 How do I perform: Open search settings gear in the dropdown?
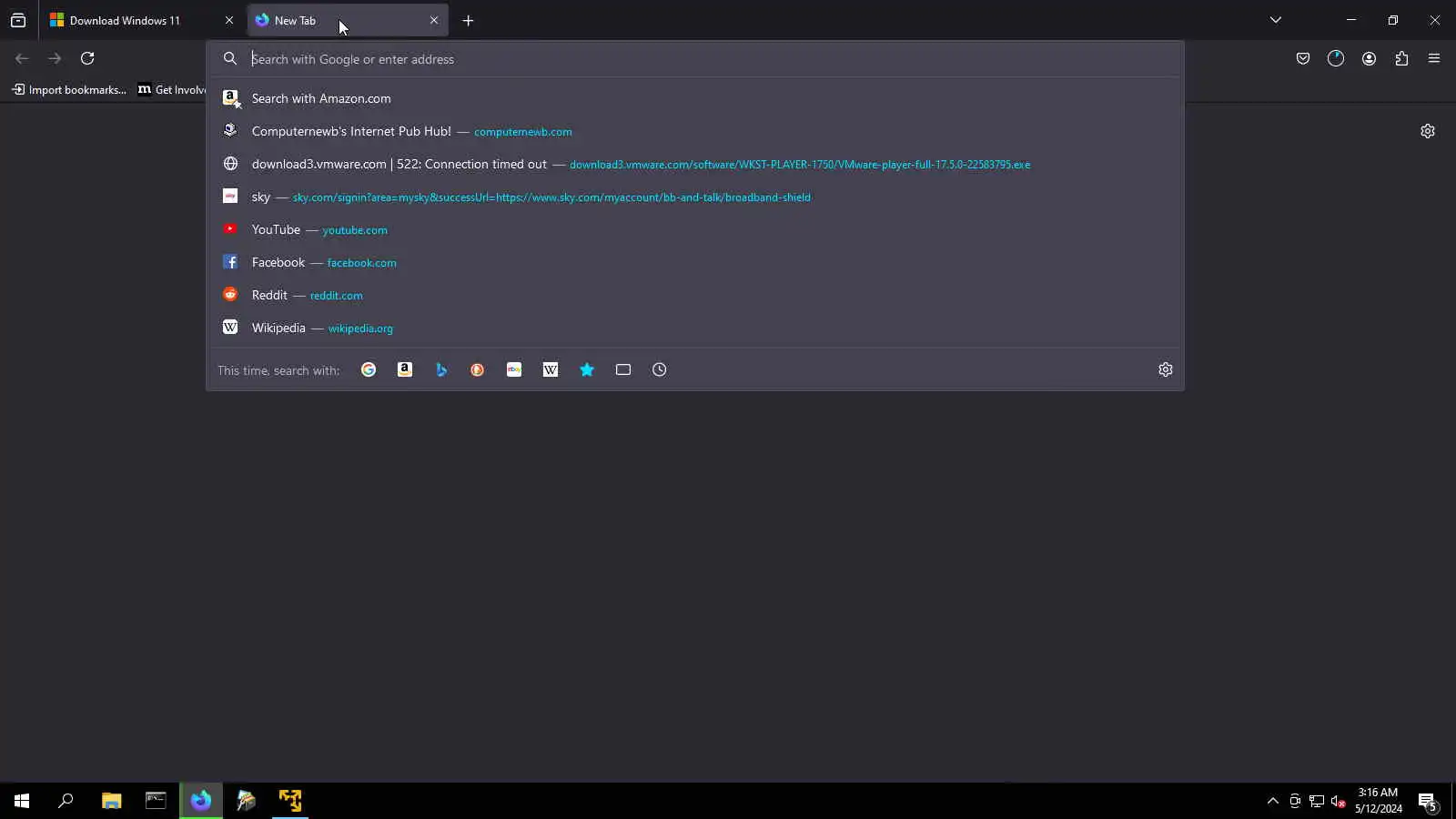coord(1166,369)
